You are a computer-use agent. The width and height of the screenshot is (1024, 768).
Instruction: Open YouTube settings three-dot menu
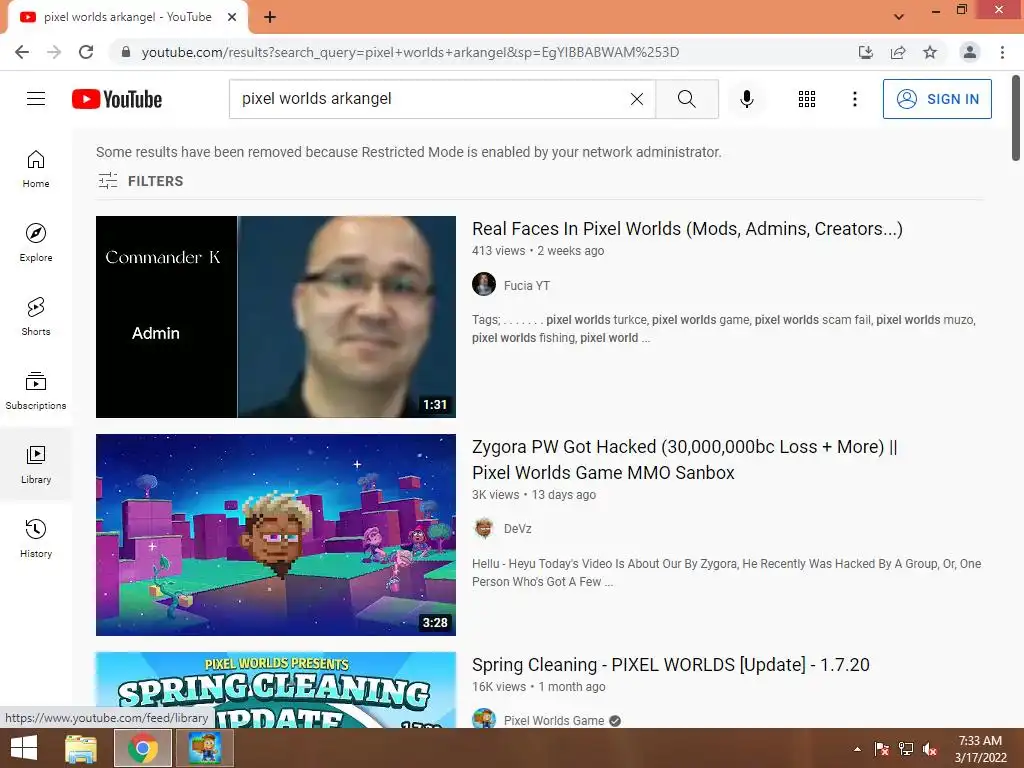click(x=854, y=99)
